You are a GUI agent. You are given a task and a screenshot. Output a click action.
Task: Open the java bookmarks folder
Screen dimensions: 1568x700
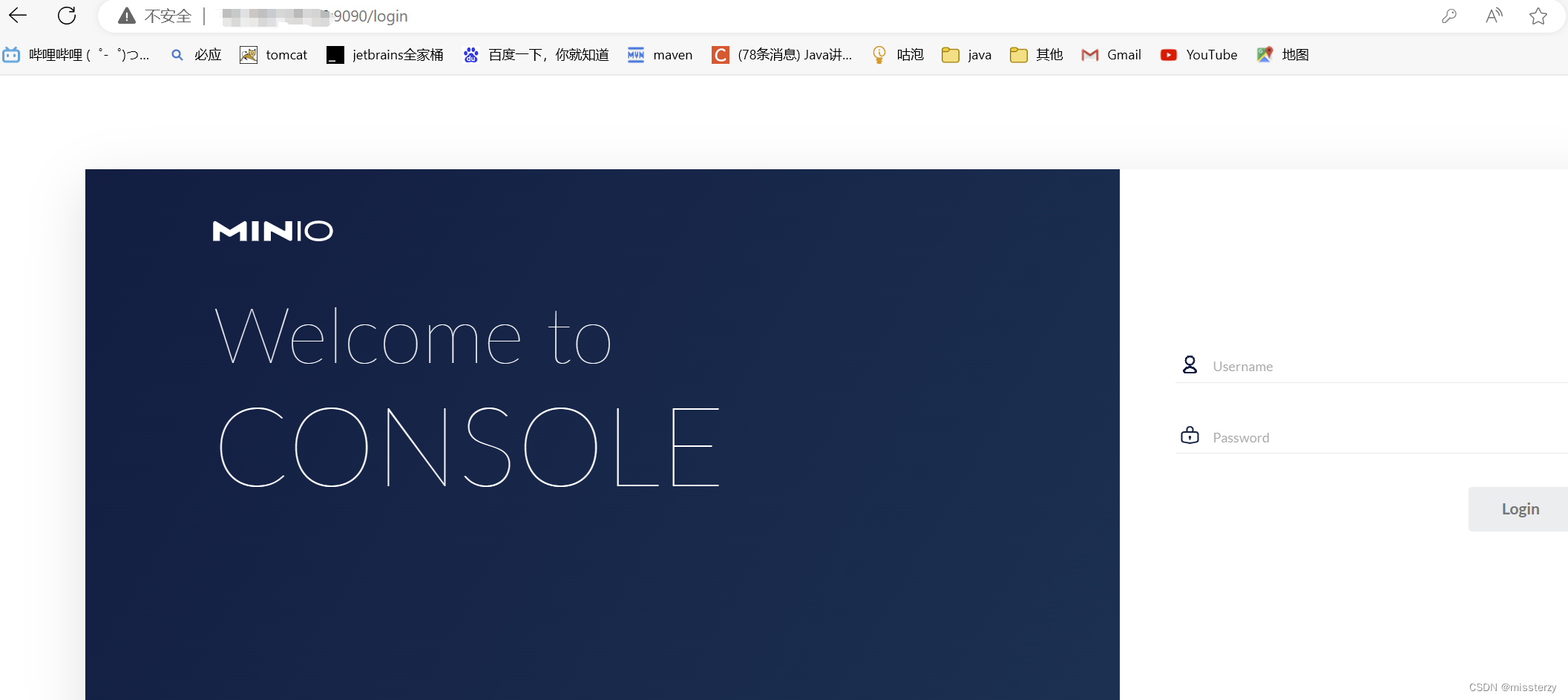[x=965, y=54]
